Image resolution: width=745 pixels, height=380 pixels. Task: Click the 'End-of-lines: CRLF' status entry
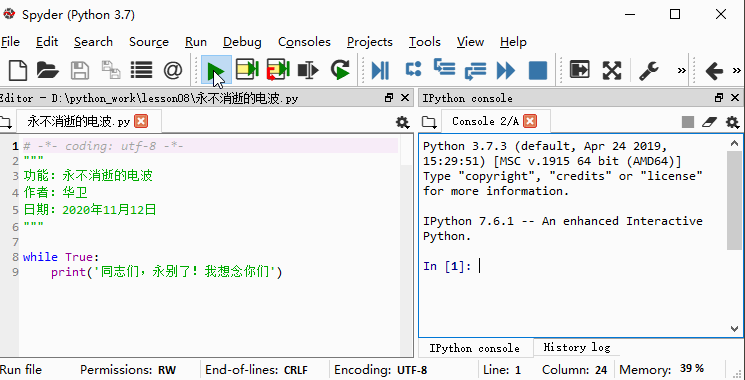pos(257,370)
